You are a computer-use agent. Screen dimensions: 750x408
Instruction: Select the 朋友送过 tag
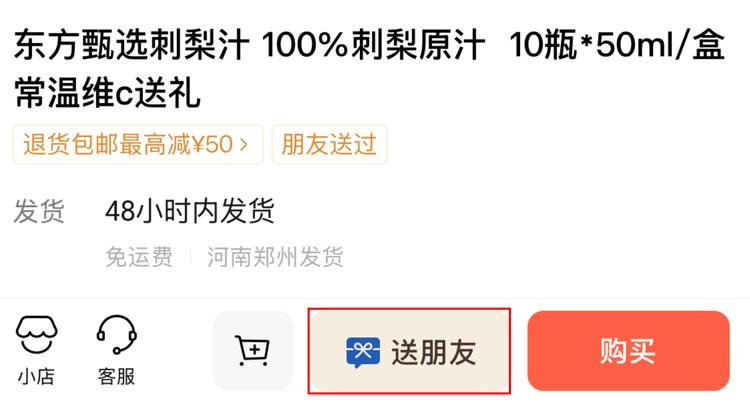(x=330, y=144)
